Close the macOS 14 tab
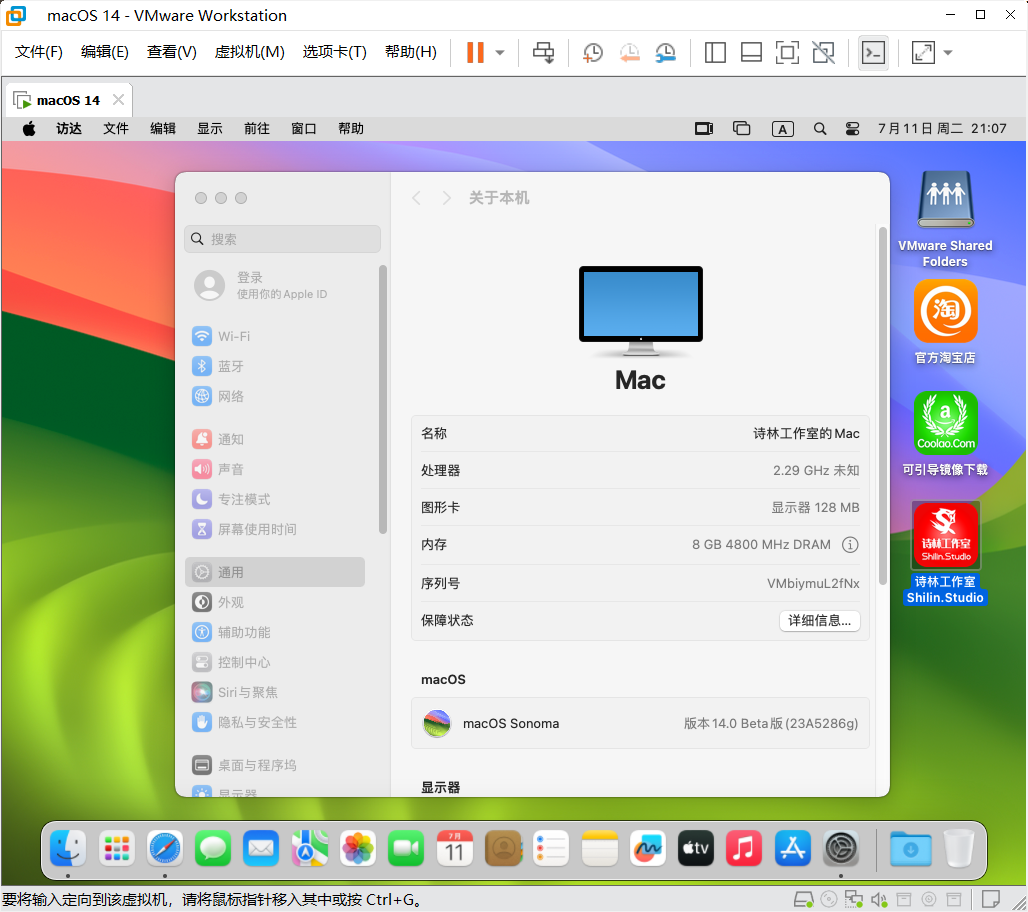 click(x=119, y=100)
